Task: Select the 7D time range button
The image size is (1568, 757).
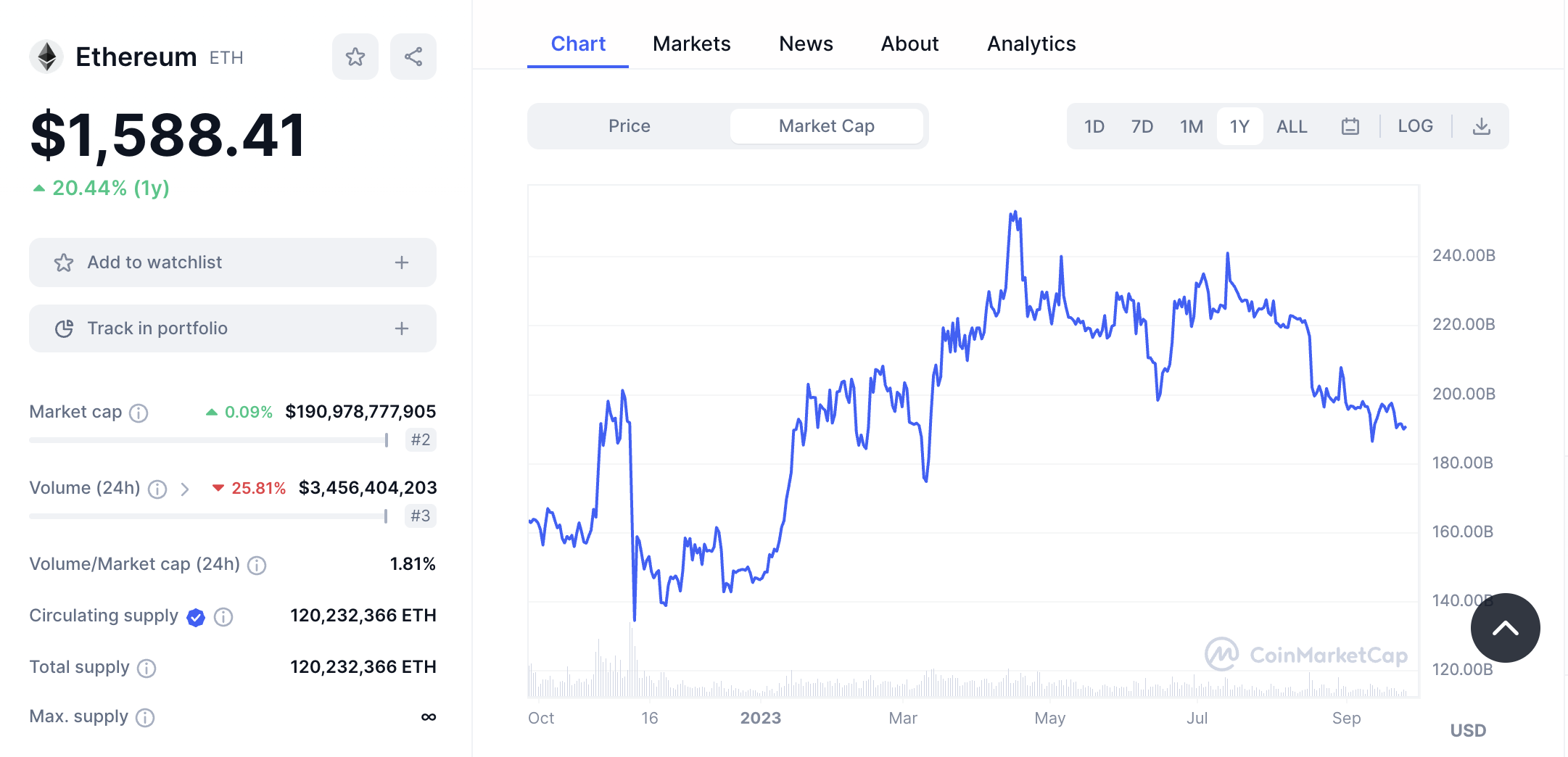Action: (1142, 127)
